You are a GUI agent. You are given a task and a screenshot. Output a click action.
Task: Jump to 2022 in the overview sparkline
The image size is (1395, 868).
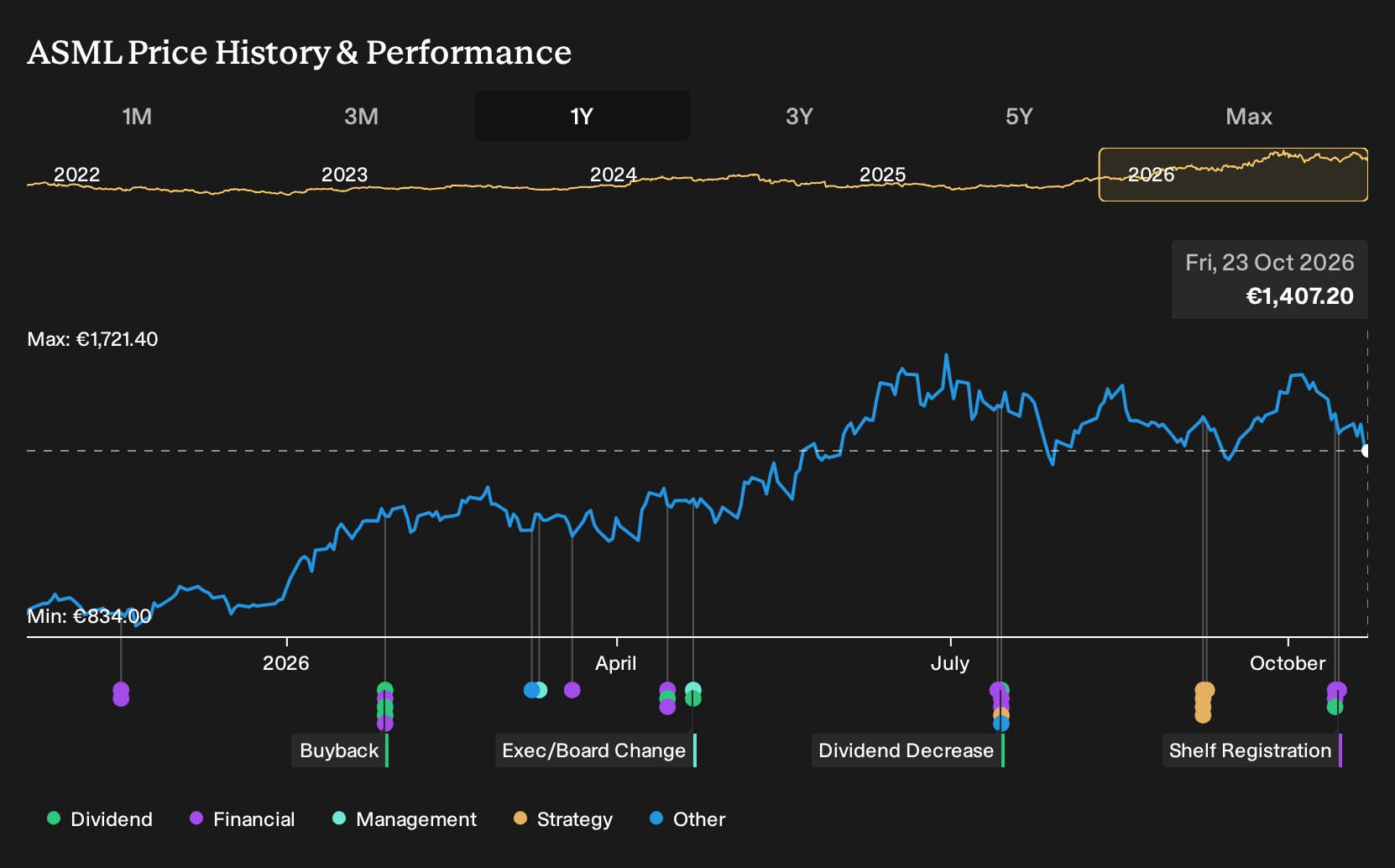[76, 175]
